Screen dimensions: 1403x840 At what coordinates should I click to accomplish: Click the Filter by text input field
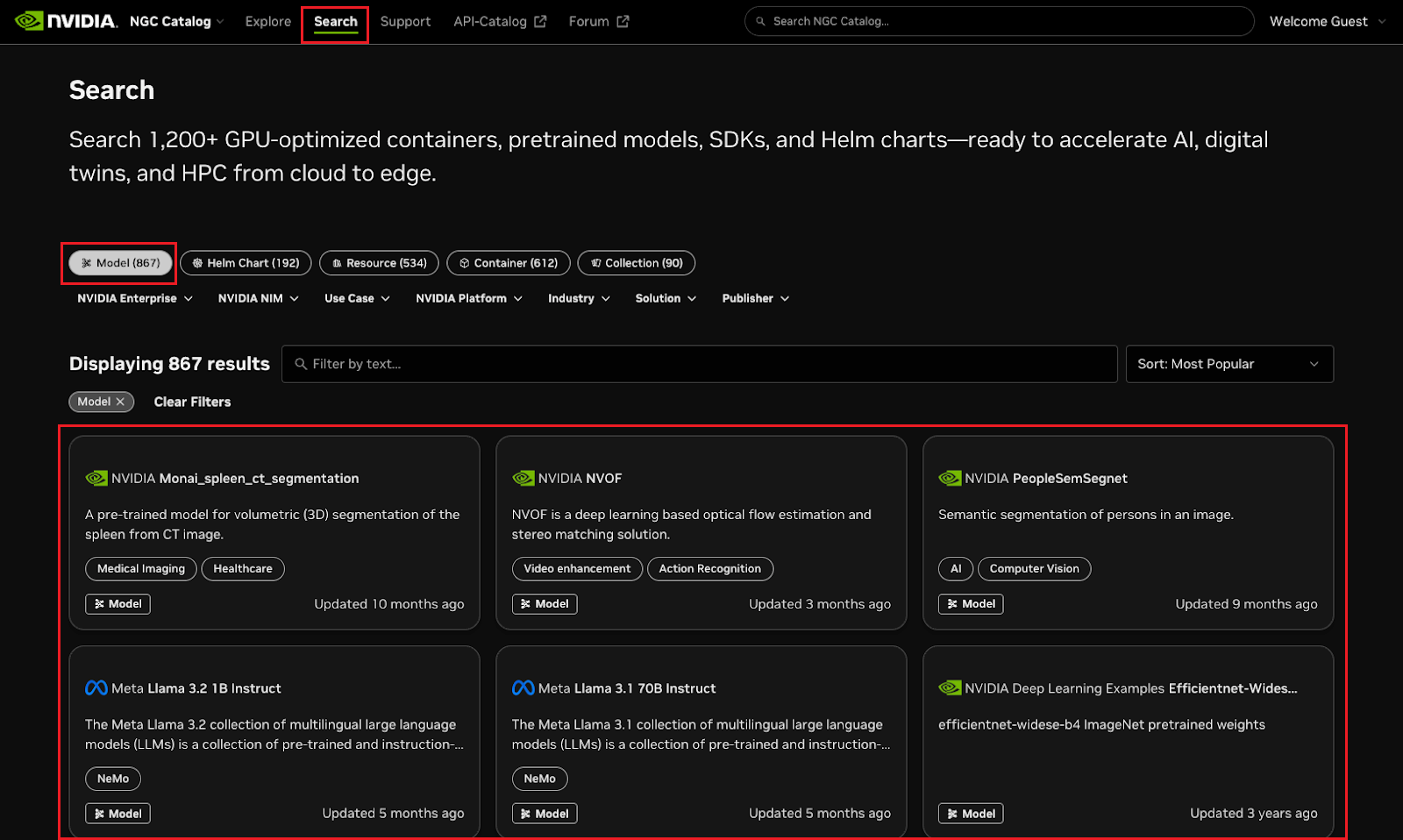tap(699, 364)
